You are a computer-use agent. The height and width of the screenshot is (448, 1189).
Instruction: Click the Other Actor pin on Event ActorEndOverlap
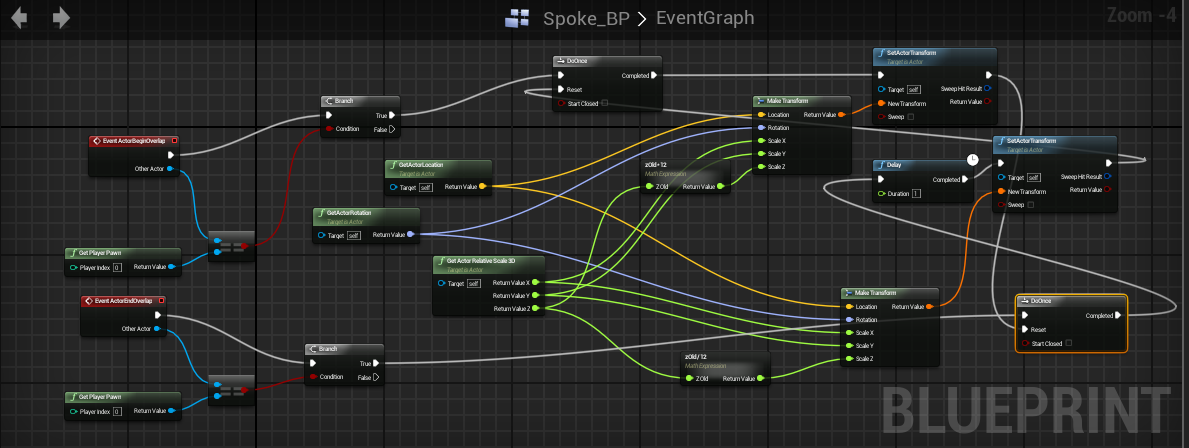157,329
